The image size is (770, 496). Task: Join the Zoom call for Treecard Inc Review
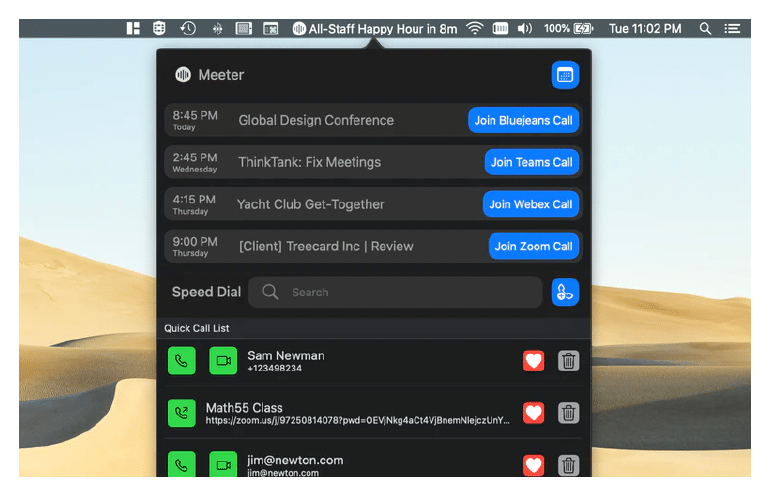[534, 246]
